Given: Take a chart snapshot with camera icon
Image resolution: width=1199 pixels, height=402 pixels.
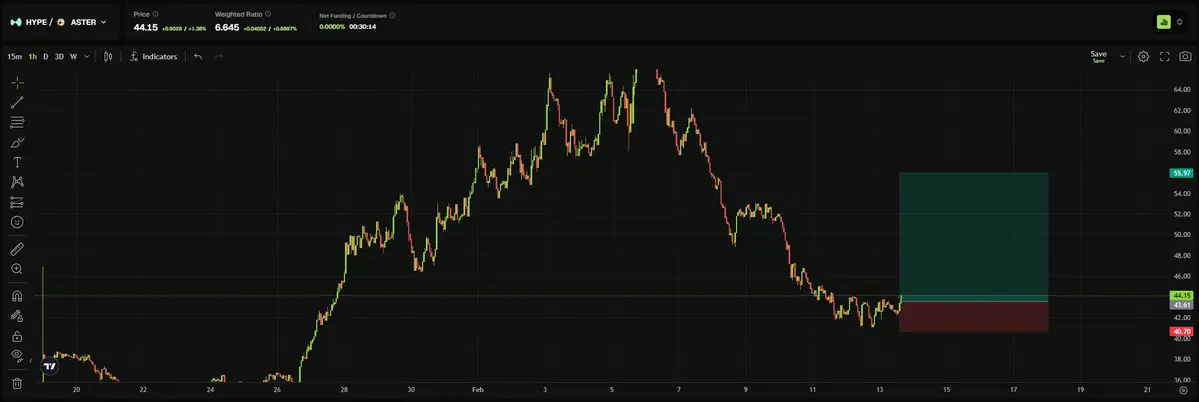Looking at the screenshot, I should pyautogui.click(x=1185, y=57).
